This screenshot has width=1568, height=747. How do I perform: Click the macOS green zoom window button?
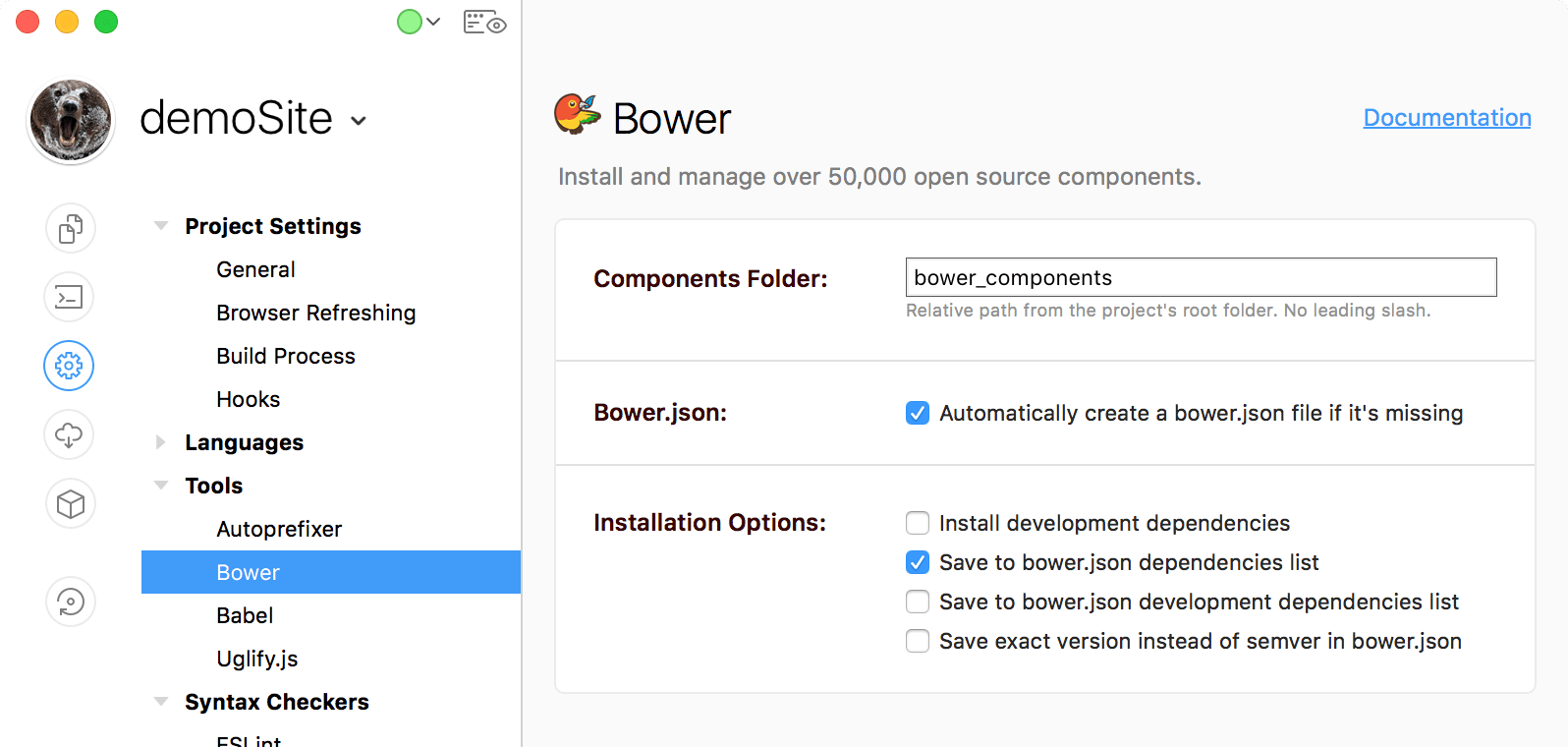click(x=106, y=22)
